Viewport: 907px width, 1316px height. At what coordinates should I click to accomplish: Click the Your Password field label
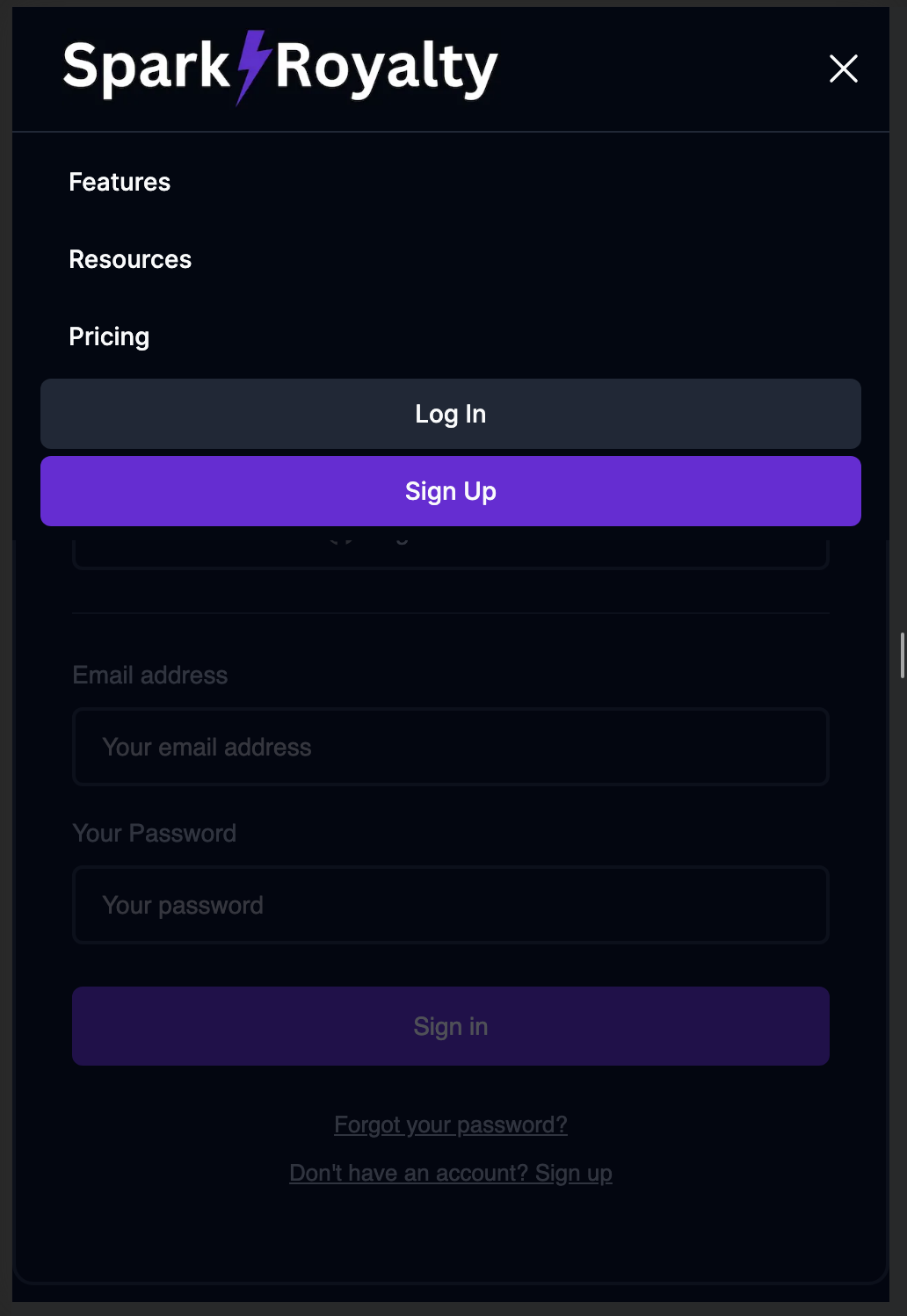(155, 833)
